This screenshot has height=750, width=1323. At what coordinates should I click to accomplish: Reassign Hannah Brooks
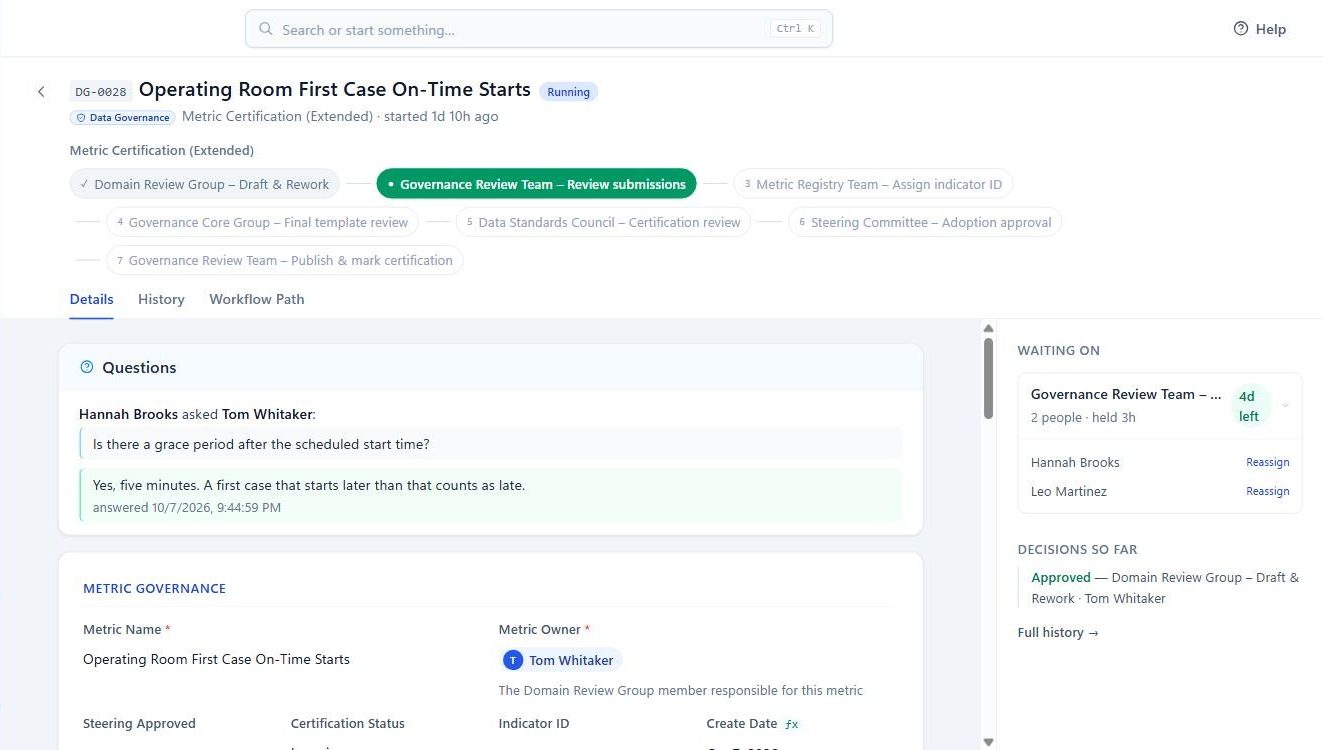1267,463
